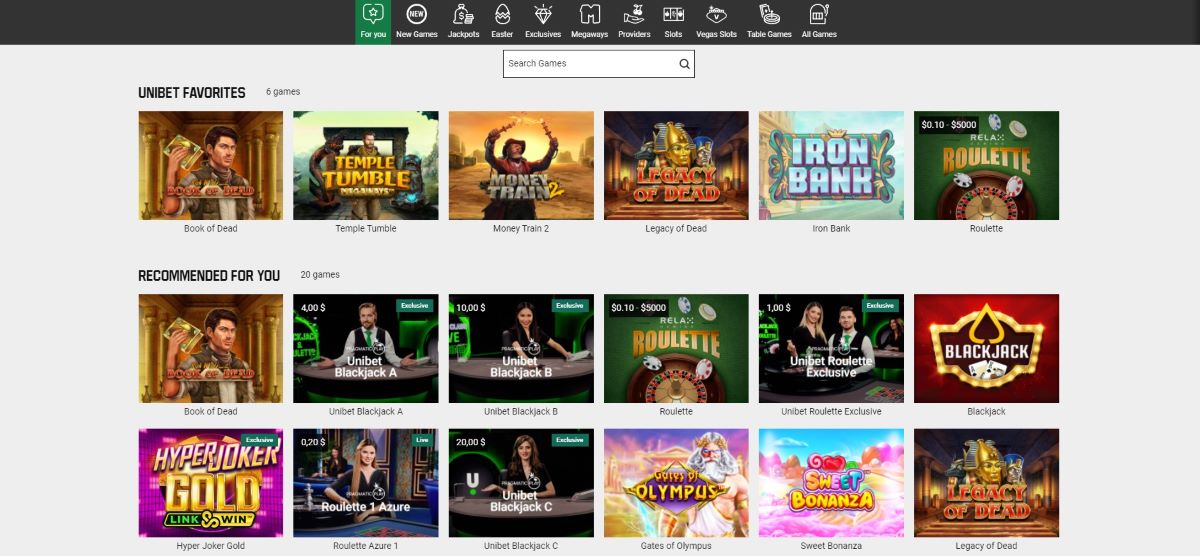Click the Unibet Roulette Exclusive caption
Screen dimensions: 1200x556
pos(831,412)
